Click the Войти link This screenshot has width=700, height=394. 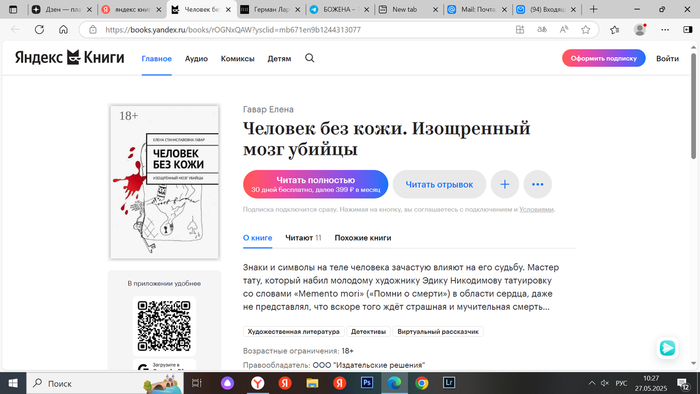667,58
